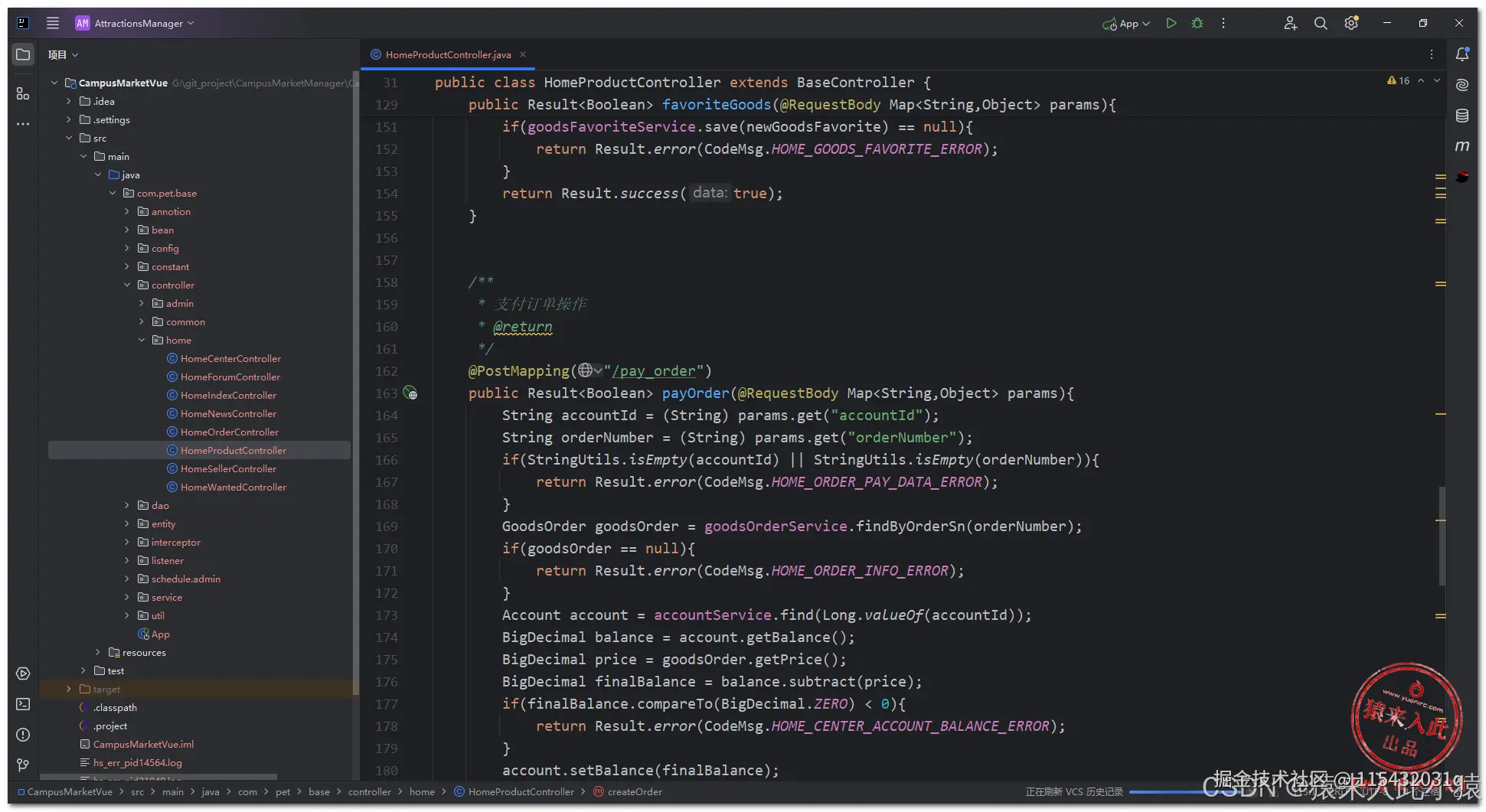Start debugging the App configuration

(1197, 23)
